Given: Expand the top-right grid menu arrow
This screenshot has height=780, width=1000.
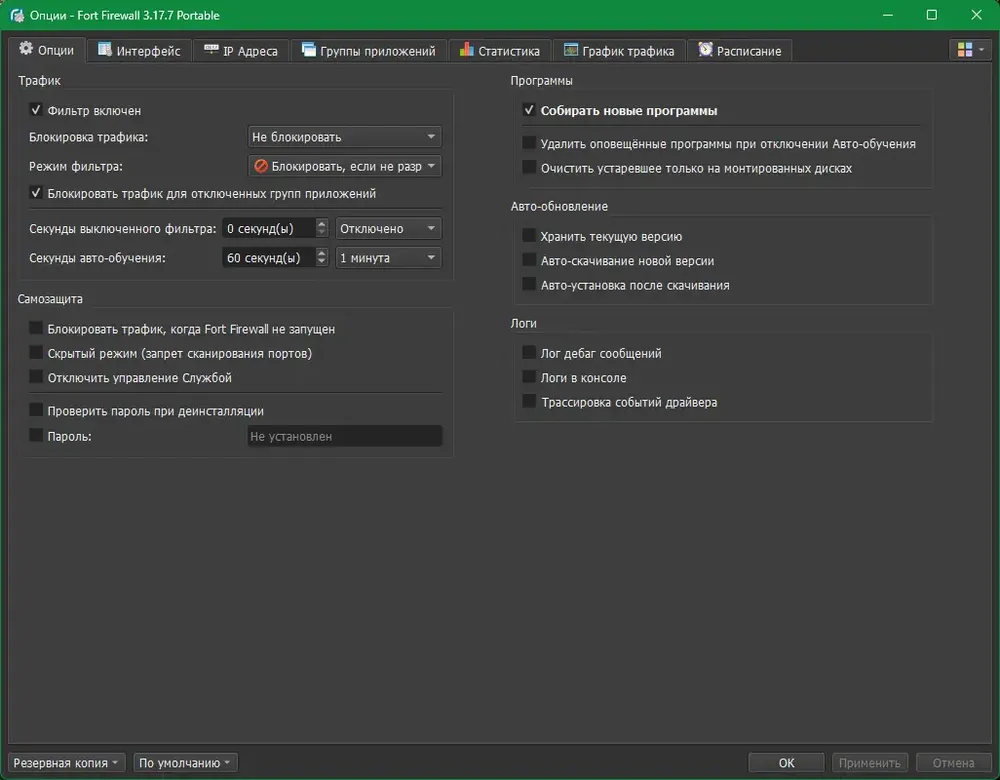Looking at the screenshot, I should click(982, 49).
